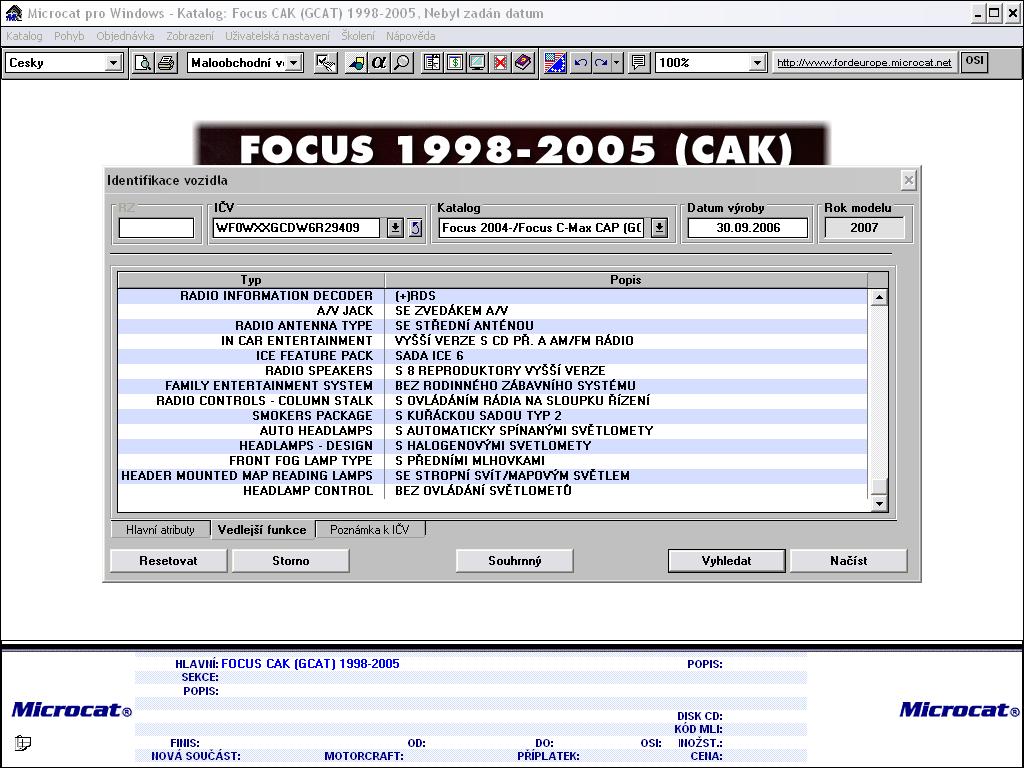Screen dimensions: 1024x768
Task: Click the book icon in toolbar
Action: 522,63
